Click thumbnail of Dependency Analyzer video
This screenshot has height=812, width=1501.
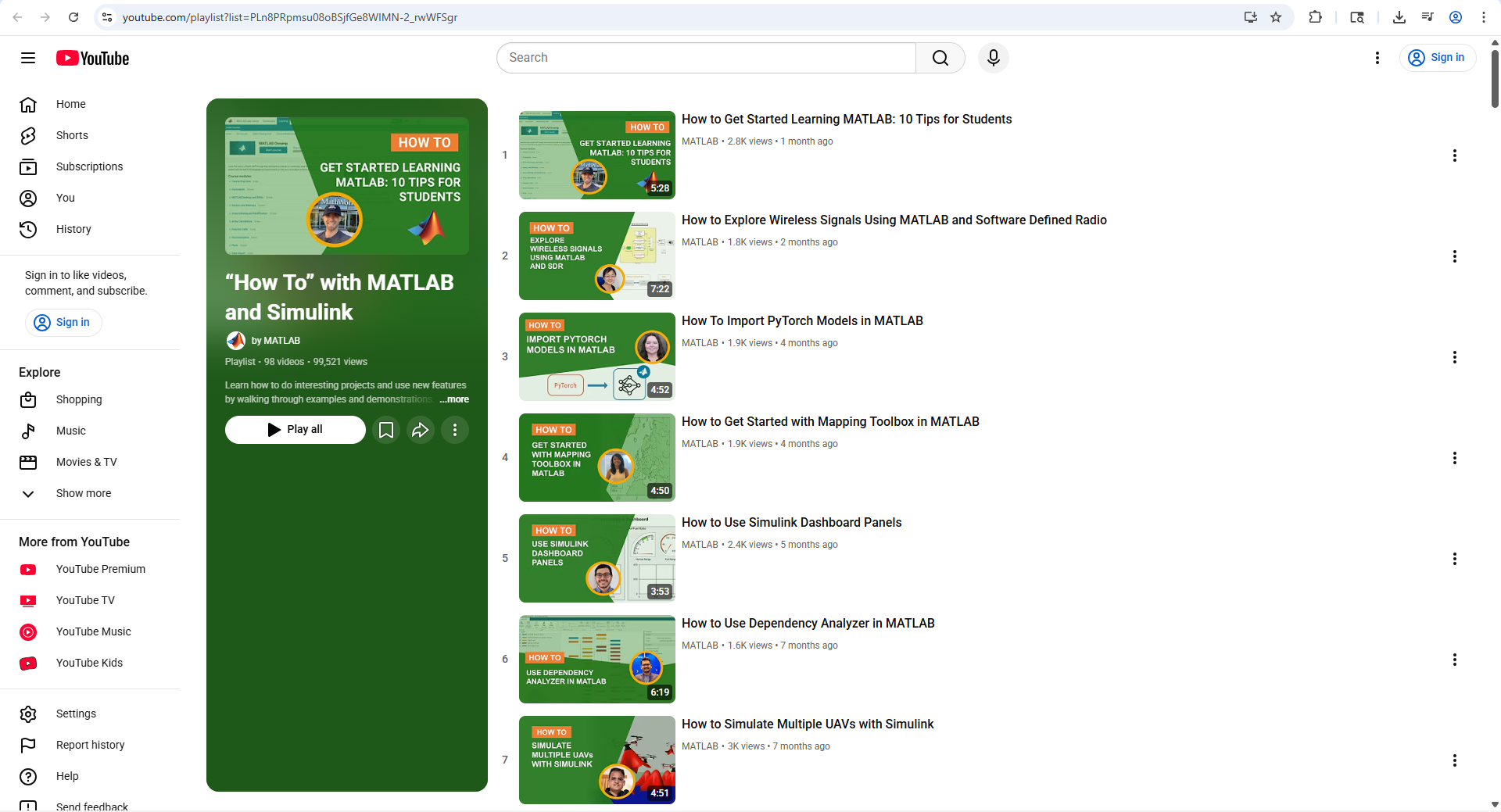[597, 659]
